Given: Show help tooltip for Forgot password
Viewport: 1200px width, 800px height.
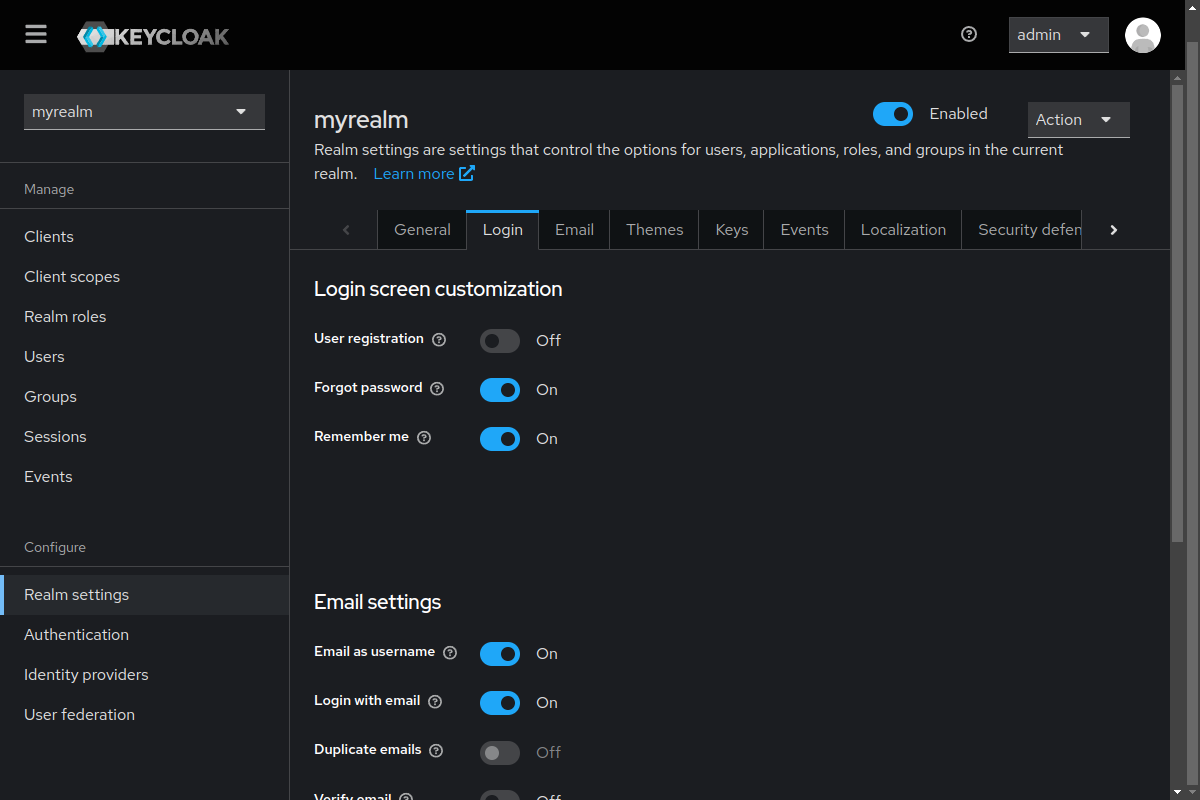Looking at the screenshot, I should coord(437,389).
